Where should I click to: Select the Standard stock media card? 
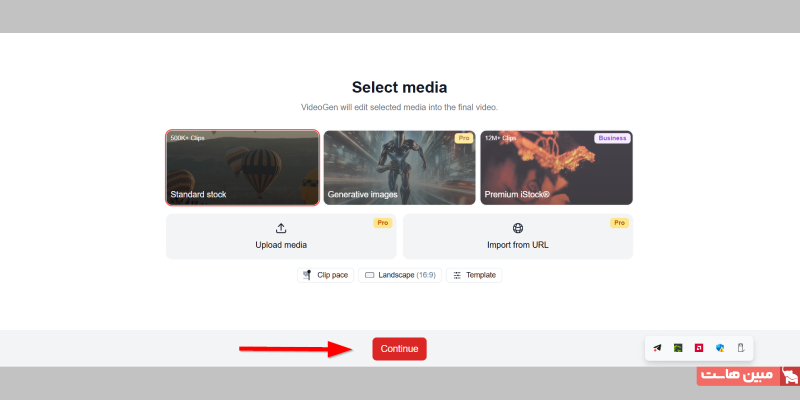point(243,168)
